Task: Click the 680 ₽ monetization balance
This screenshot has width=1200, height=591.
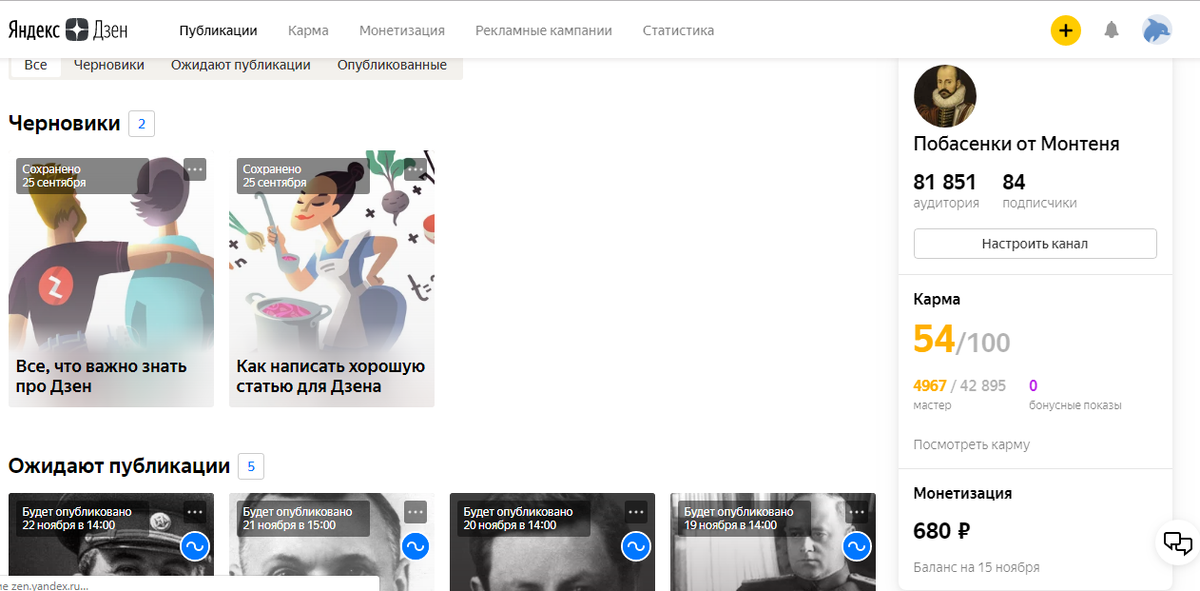Action: point(942,530)
